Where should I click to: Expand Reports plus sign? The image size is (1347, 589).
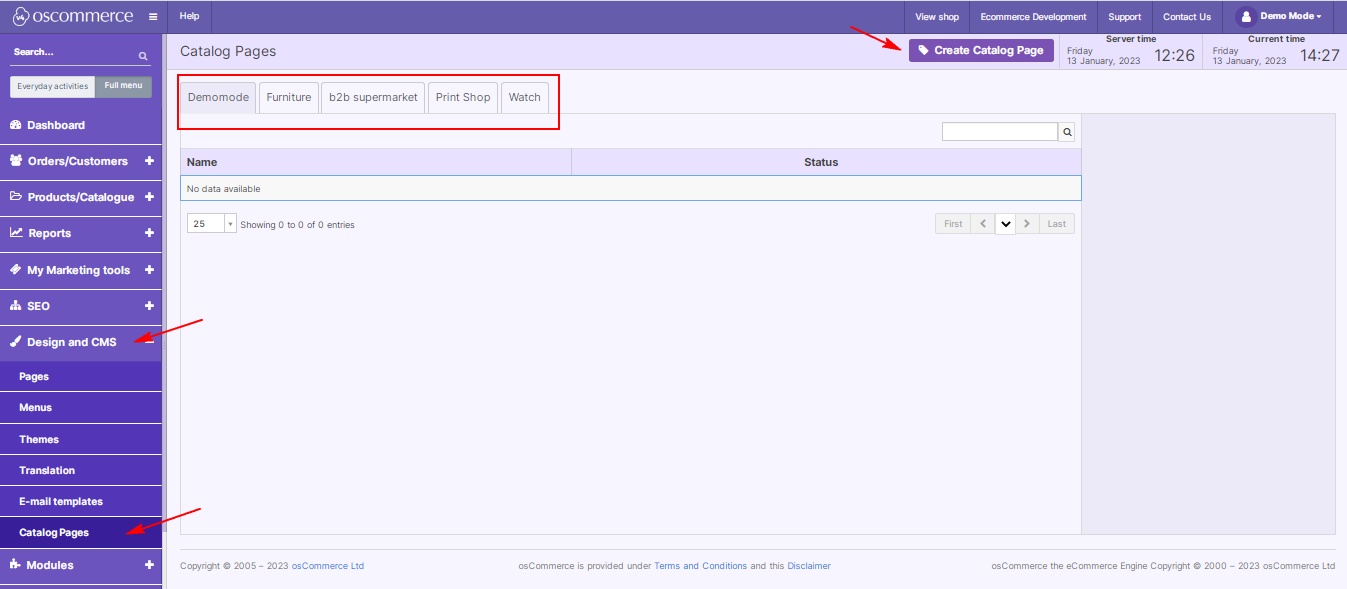click(149, 233)
